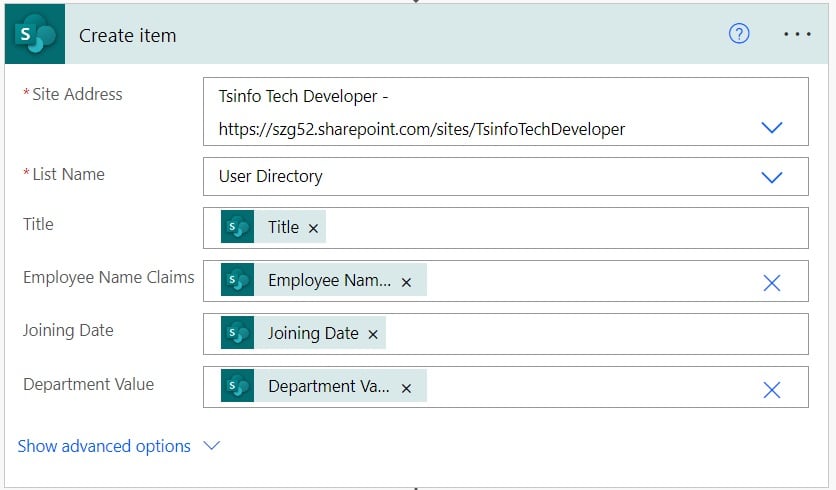
Task: Expand the List Name dropdown
Action: 771,177
